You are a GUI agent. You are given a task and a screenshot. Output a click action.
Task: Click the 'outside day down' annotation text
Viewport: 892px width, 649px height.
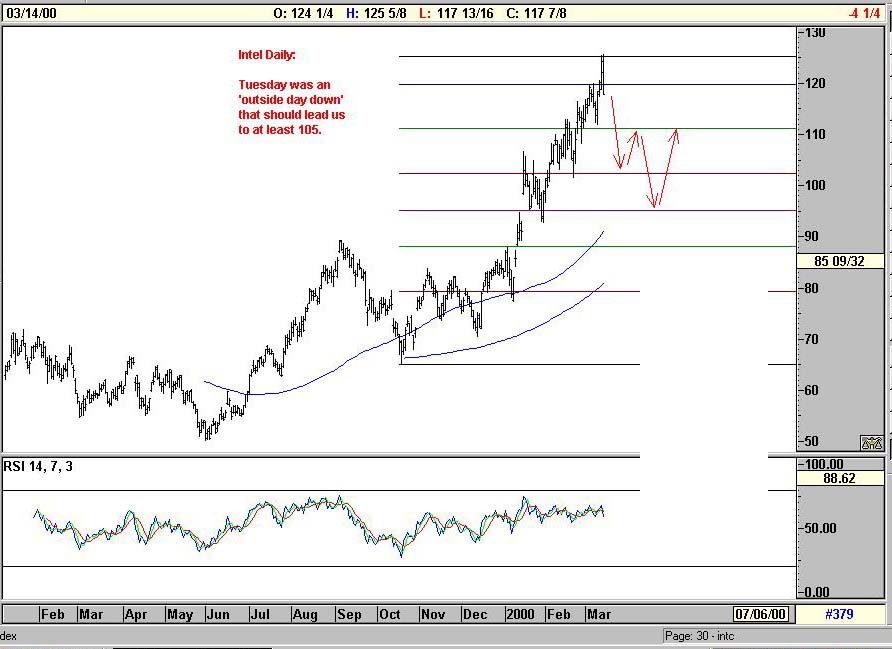(x=291, y=100)
